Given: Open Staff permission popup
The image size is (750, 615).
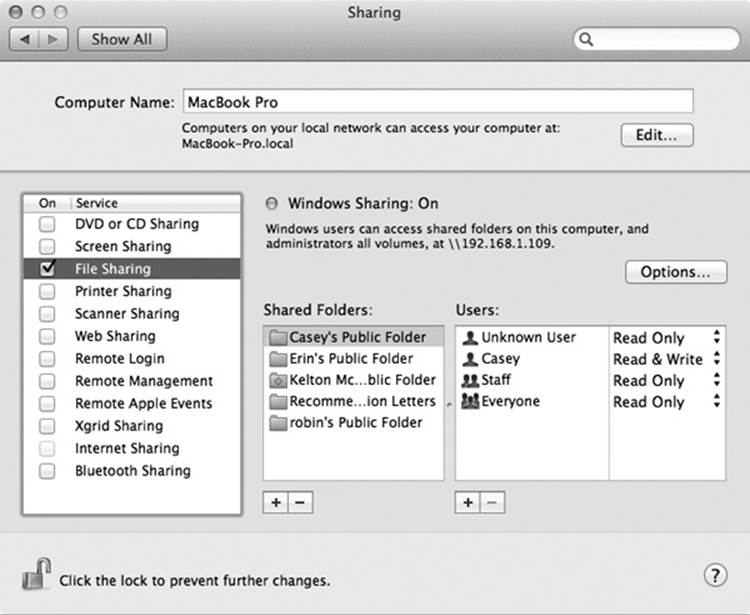Looking at the screenshot, I should click(x=667, y=381).
